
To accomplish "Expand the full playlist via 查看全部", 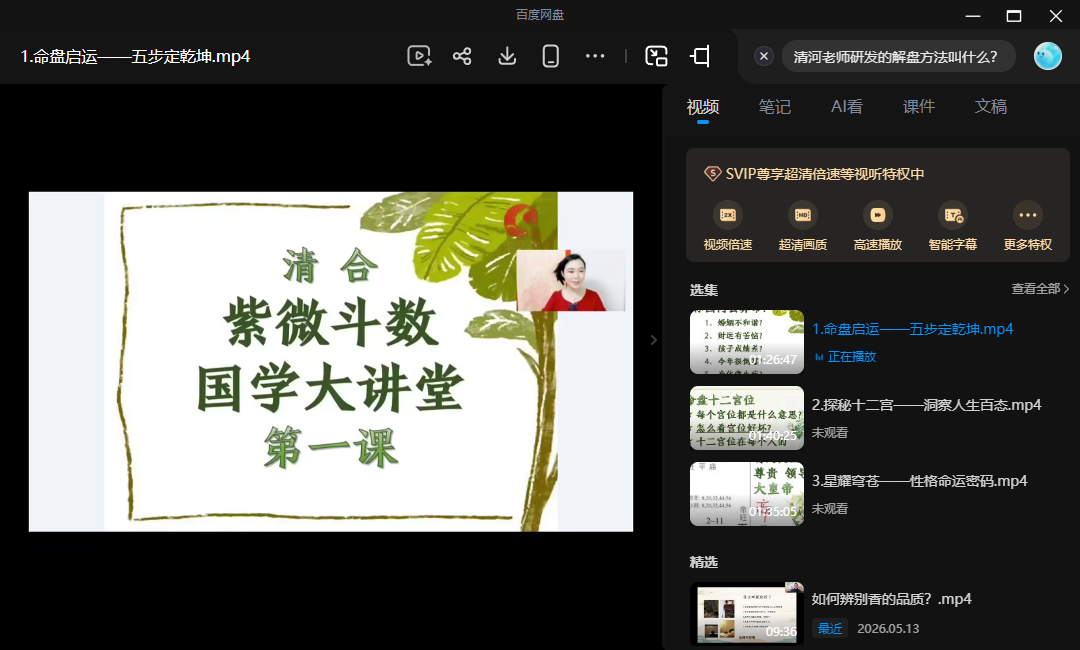I will [x=1040, y=289].
